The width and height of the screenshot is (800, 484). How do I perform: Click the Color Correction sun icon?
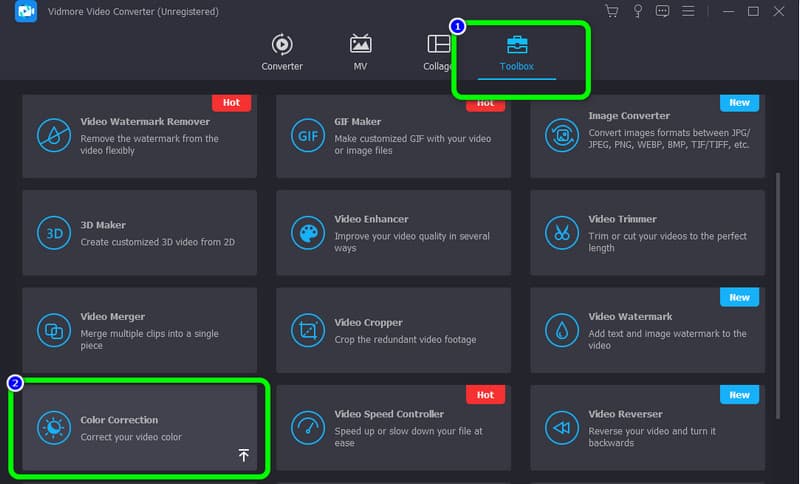tap(52, 428)
